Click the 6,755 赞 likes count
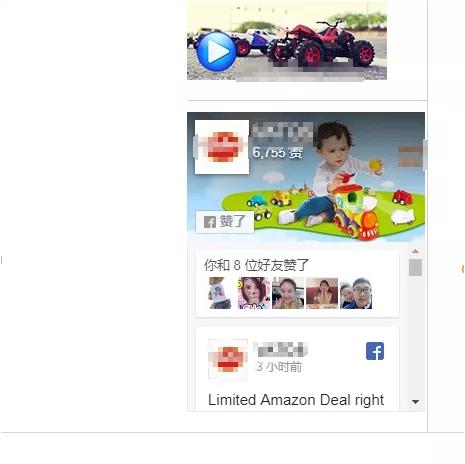Viewport: 465px width, 464px height. coord(277,153)
